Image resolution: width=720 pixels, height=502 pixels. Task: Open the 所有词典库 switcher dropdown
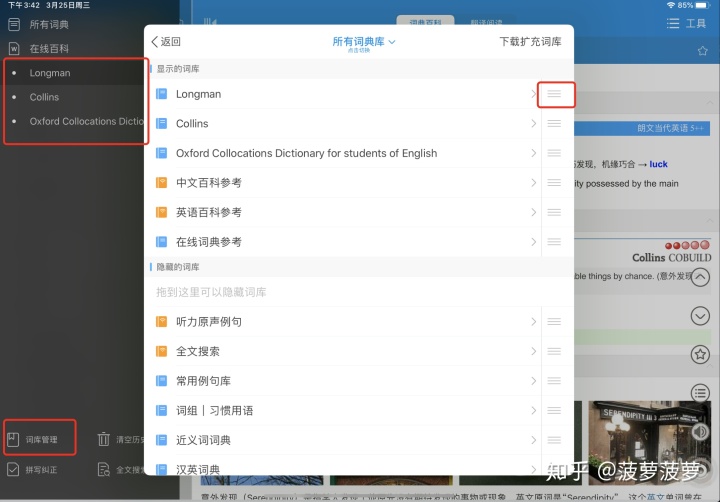(x=363, y=42)
